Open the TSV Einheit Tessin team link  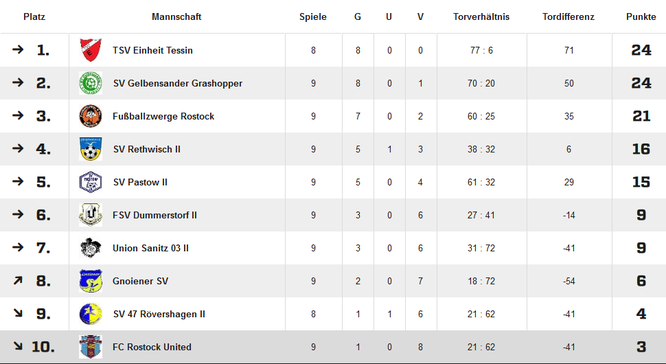(152, 50)
